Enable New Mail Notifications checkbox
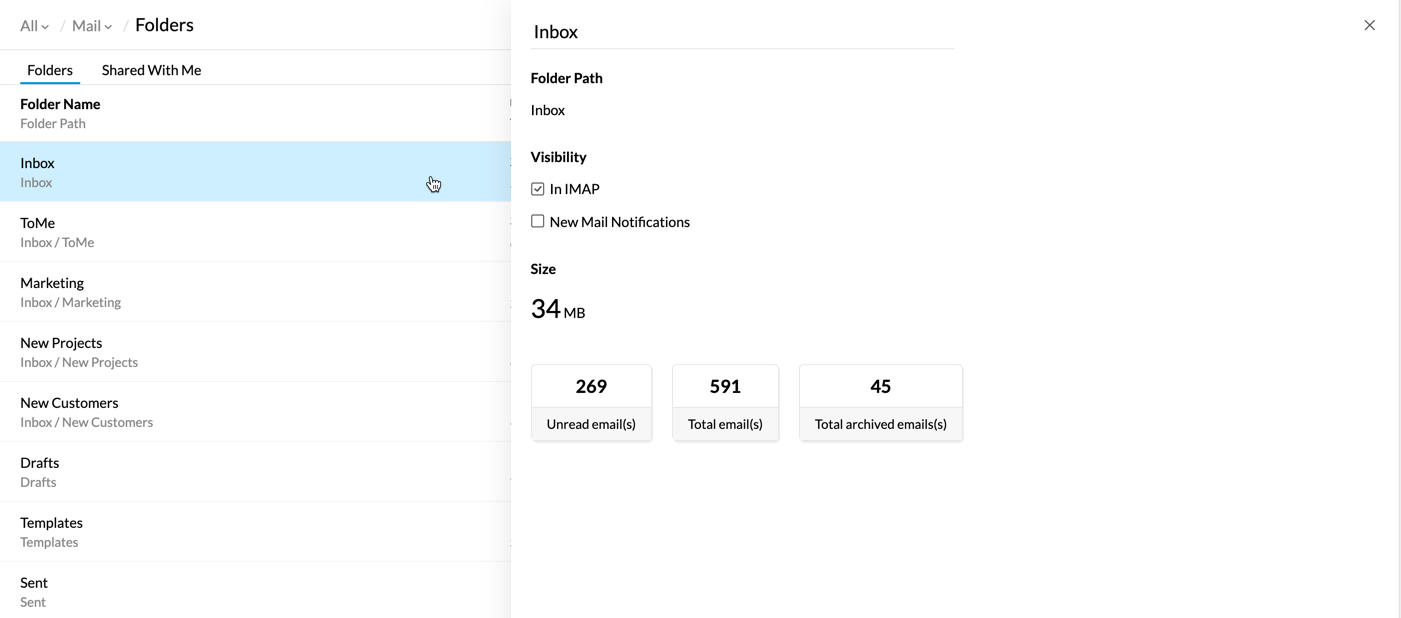This screenshot has width=1401, height=618. (538, 221)
